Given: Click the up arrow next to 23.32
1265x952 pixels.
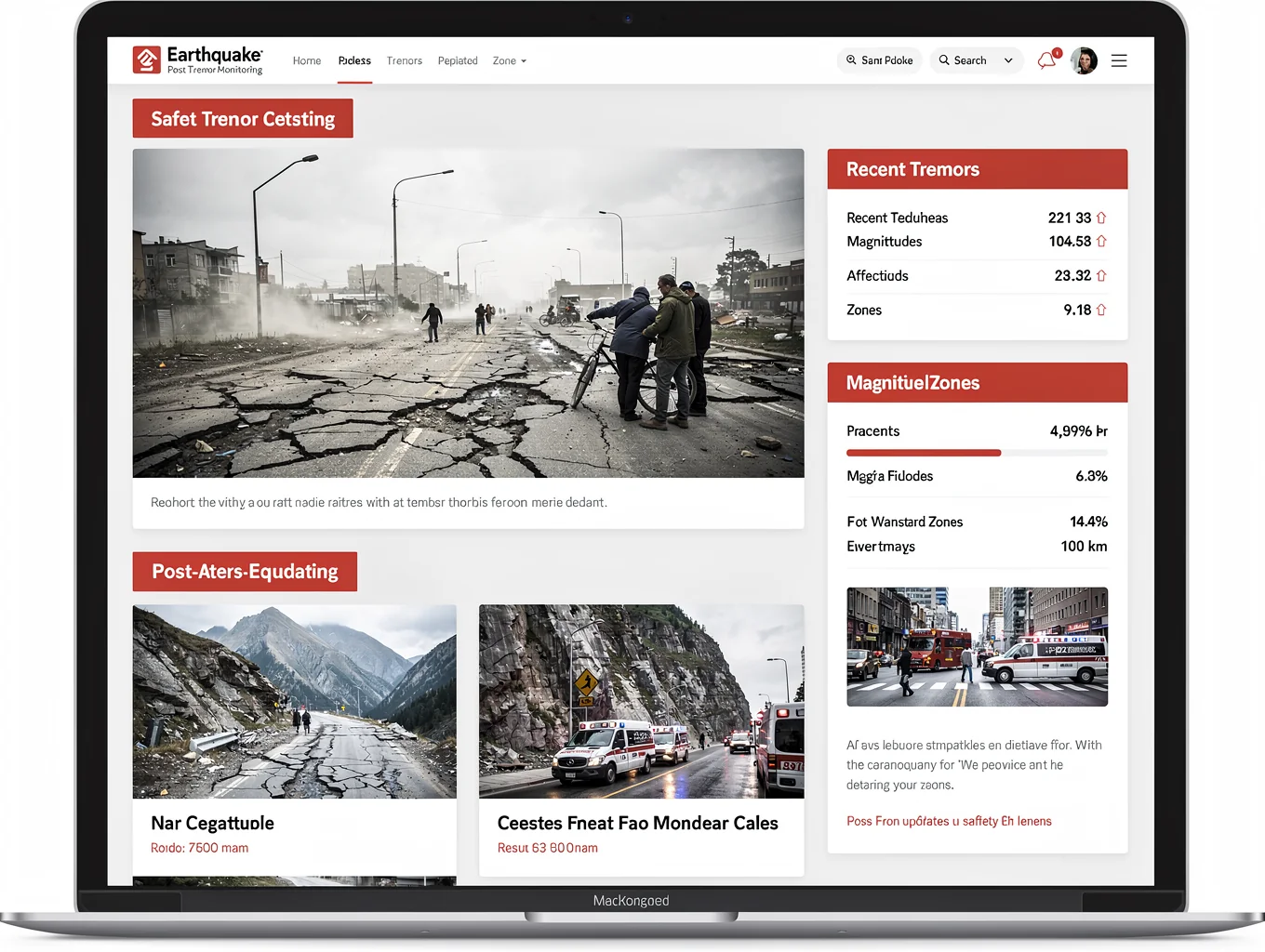Looking at the screenshot, I should (x=1101, y=276).
